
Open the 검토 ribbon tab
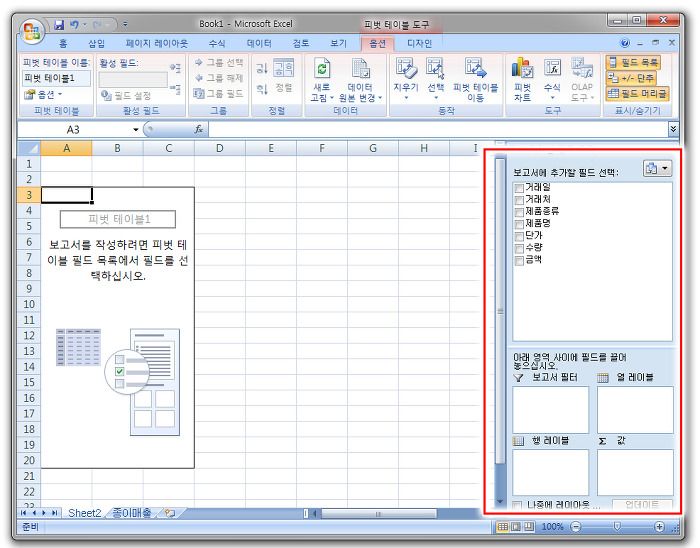click(301, 44)
